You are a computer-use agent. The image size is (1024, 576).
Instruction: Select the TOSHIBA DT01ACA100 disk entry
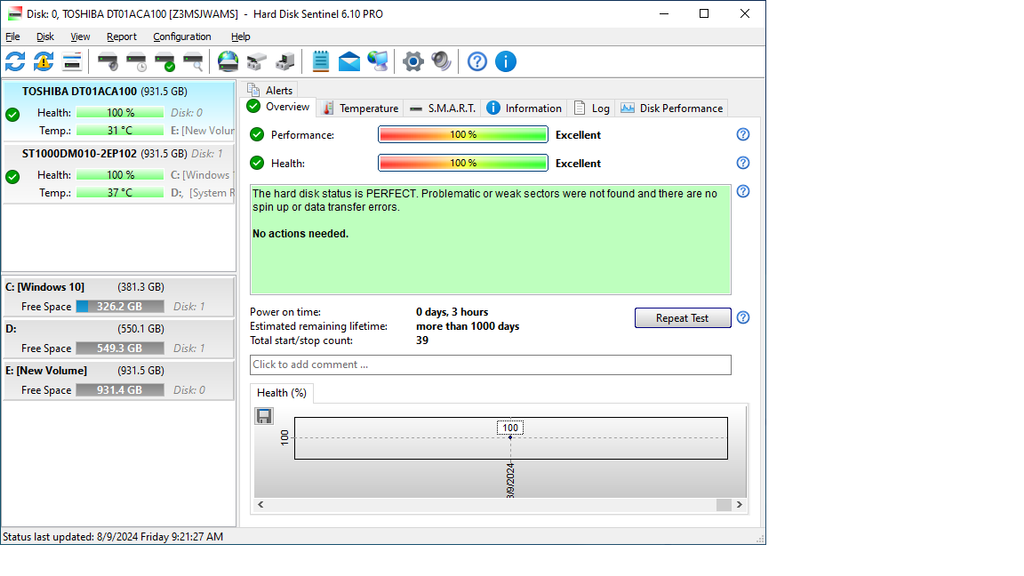[x=119, y=111]
